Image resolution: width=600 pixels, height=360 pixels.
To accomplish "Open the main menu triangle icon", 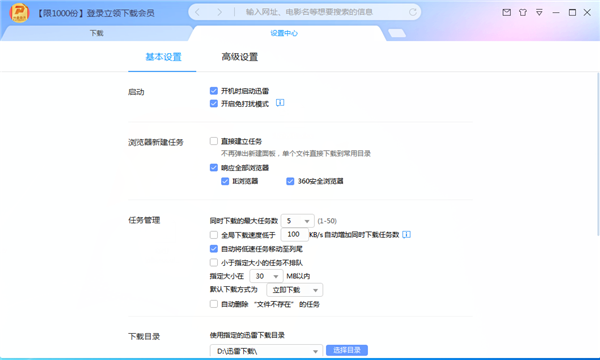I will 539,13.
